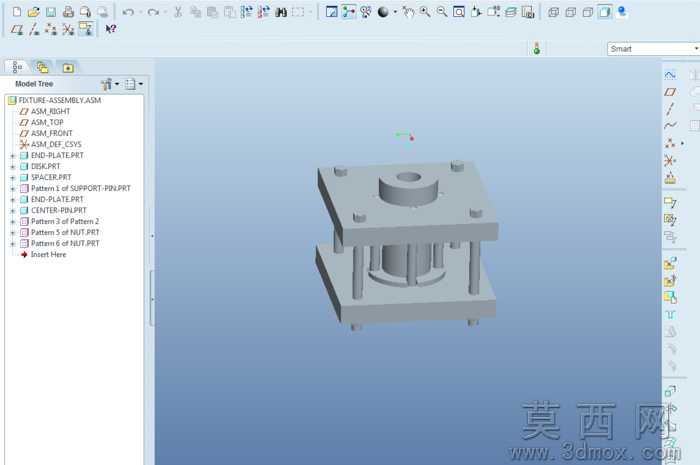Screen dimensions: 700x465
Task: Click the Redo arrow icon
Action: coord(153,12)
